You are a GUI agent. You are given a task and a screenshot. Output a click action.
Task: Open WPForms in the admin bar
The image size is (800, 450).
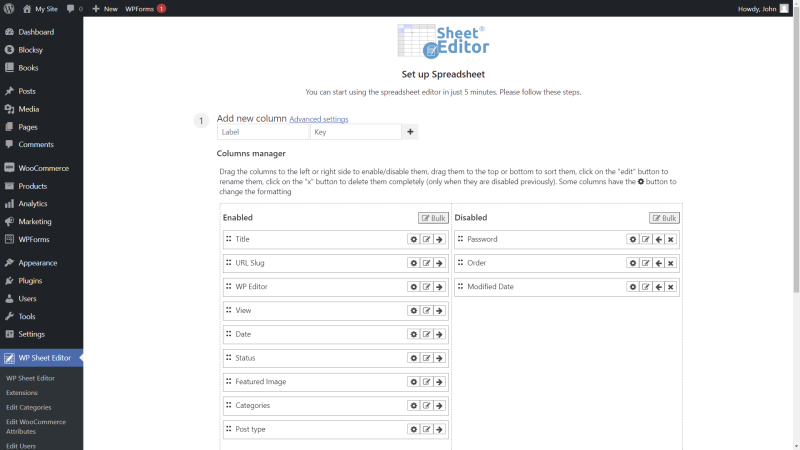tap(145, 9)
